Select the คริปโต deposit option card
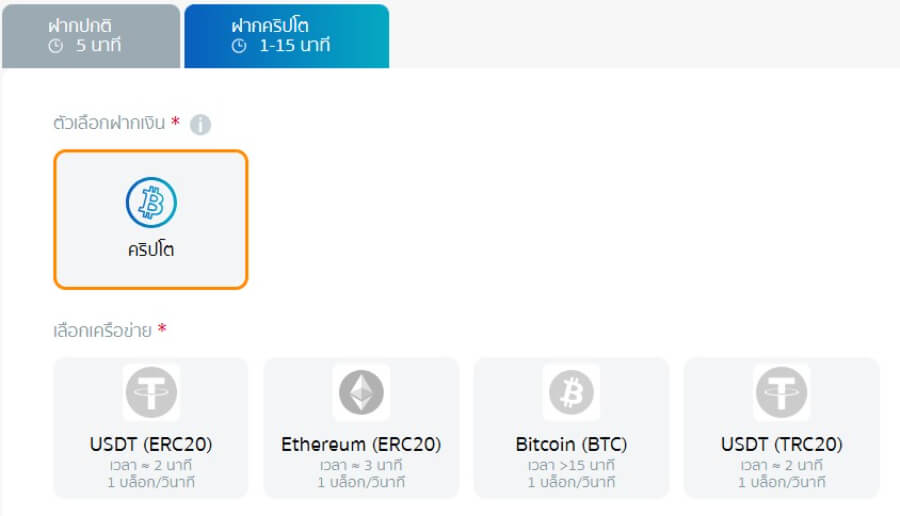 point(151,220)
